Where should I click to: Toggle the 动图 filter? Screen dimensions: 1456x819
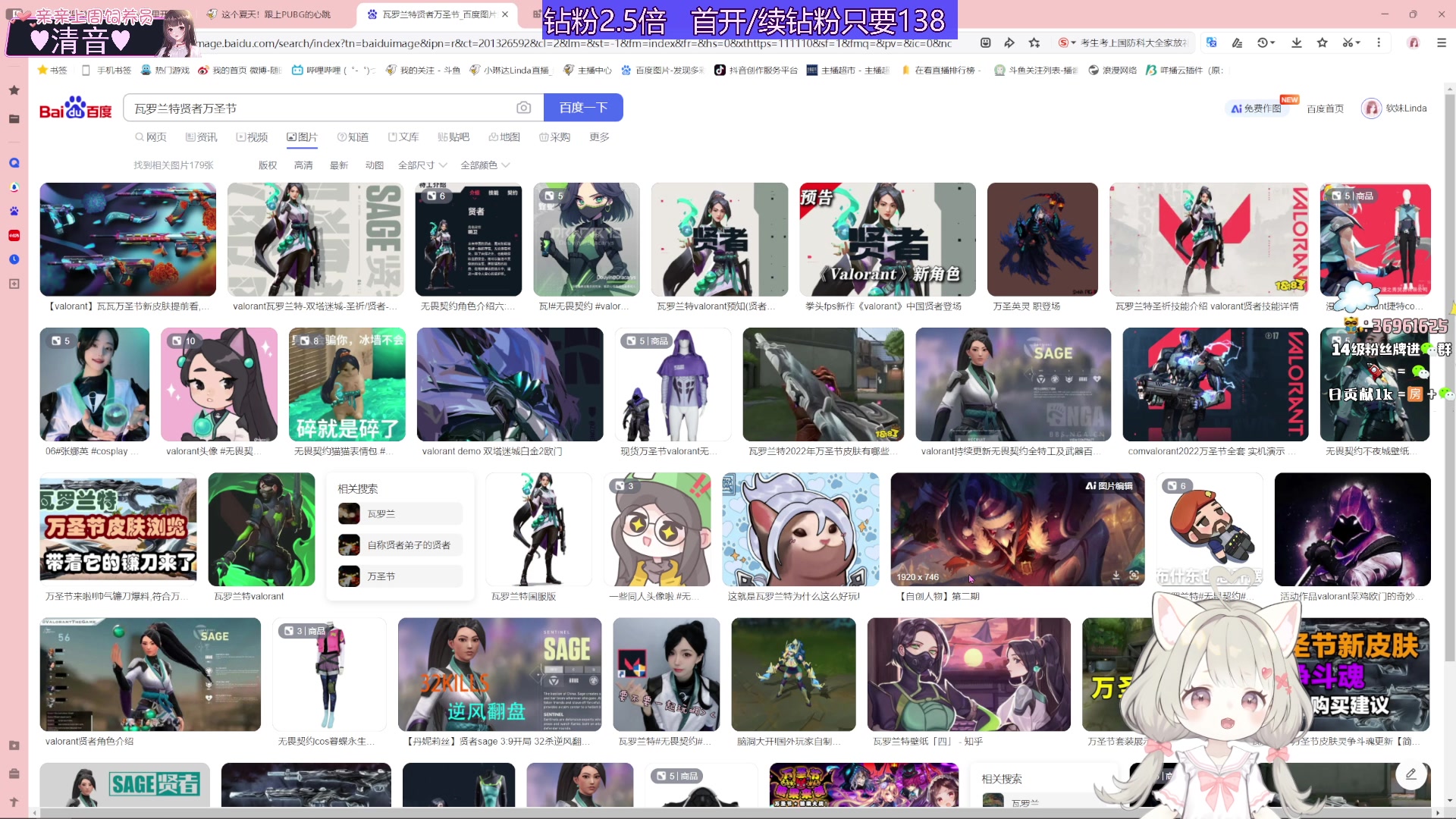(375, 165)
